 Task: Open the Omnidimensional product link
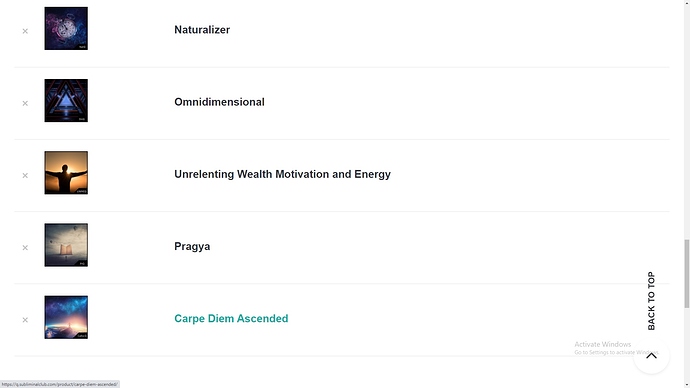[219, 102]
